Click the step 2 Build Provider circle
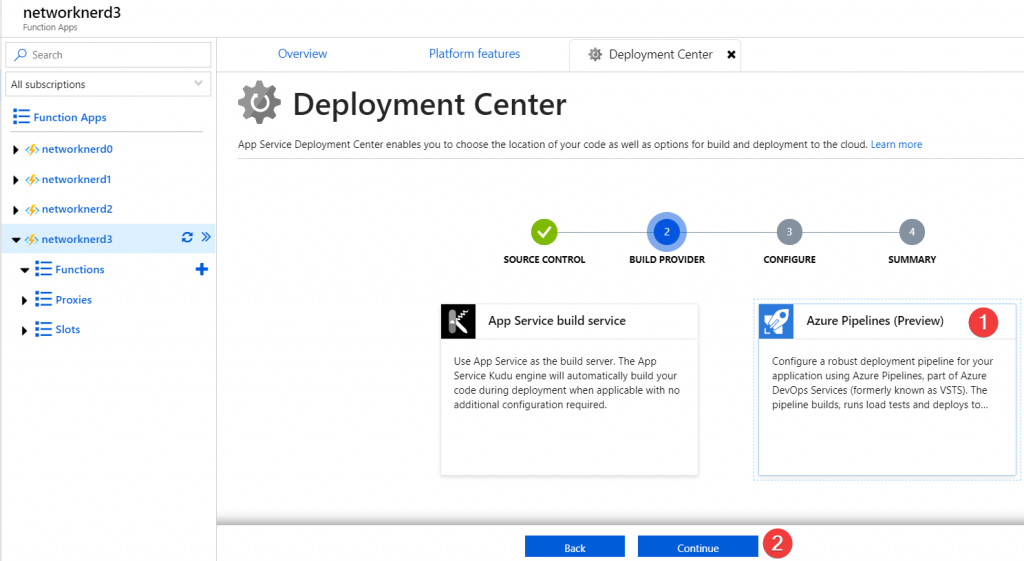The width and height of the screenshot is (1024, 561). (x=667, y=232)
